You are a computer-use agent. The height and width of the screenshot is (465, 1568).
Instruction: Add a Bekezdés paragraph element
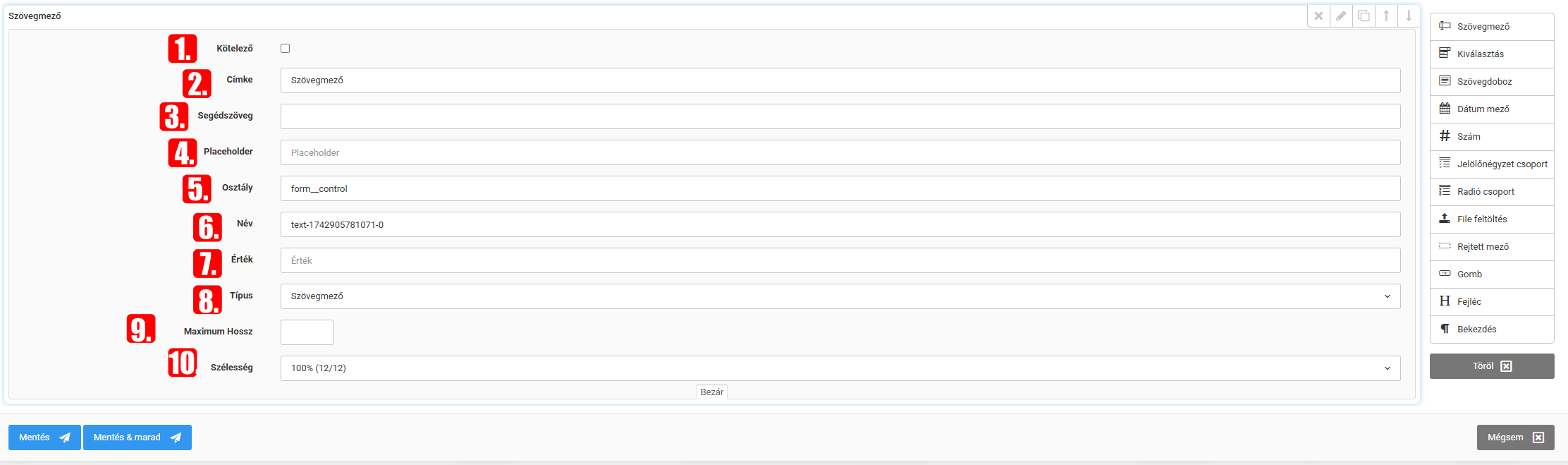1491,330
